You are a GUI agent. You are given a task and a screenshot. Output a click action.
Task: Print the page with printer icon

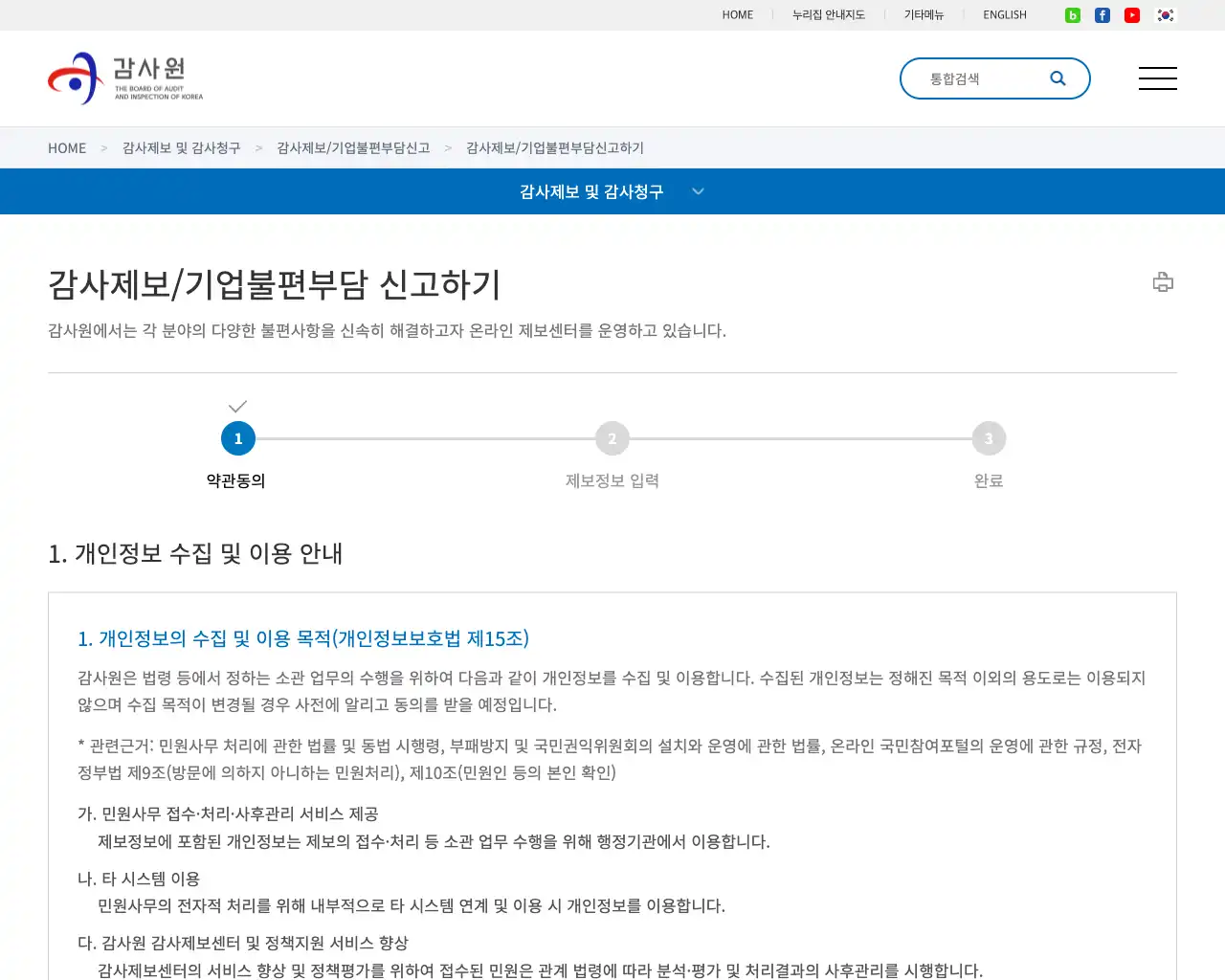[x=1163, y=282]
